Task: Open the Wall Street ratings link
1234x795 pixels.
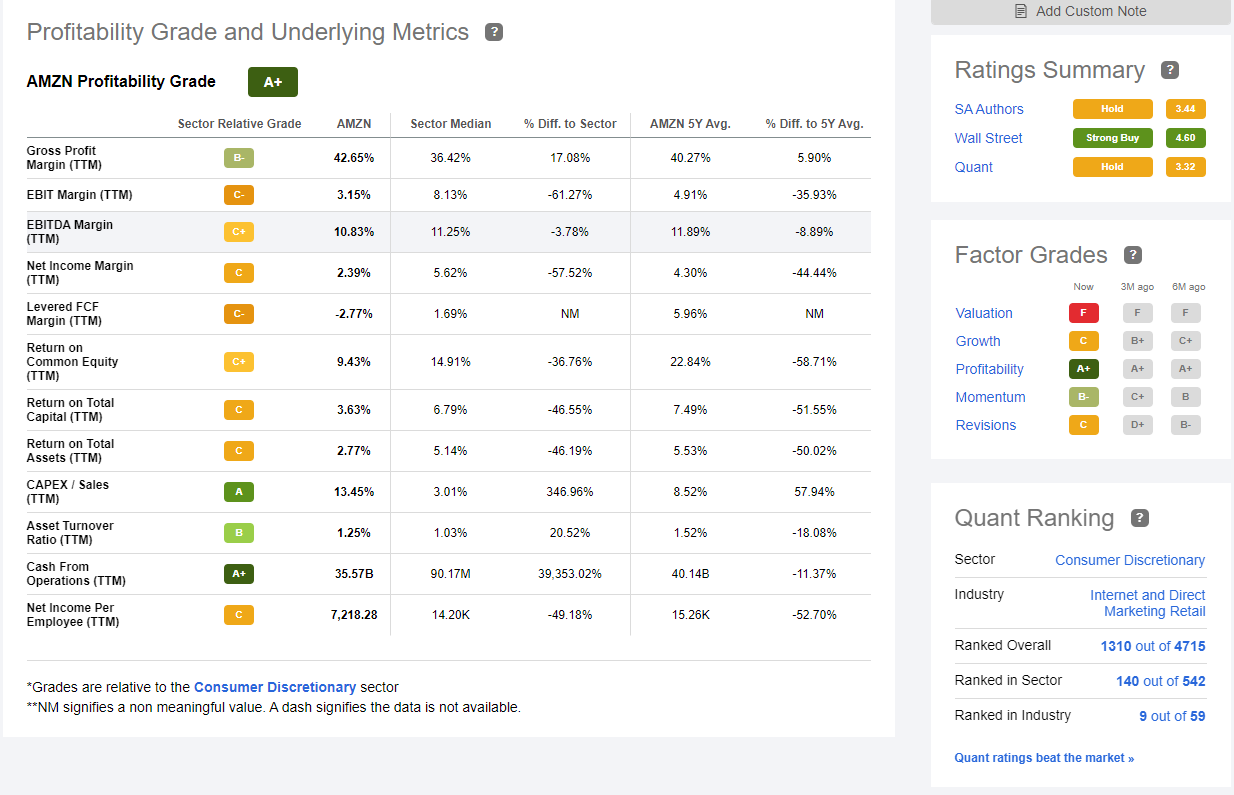Action: click(x=989, y=138)
